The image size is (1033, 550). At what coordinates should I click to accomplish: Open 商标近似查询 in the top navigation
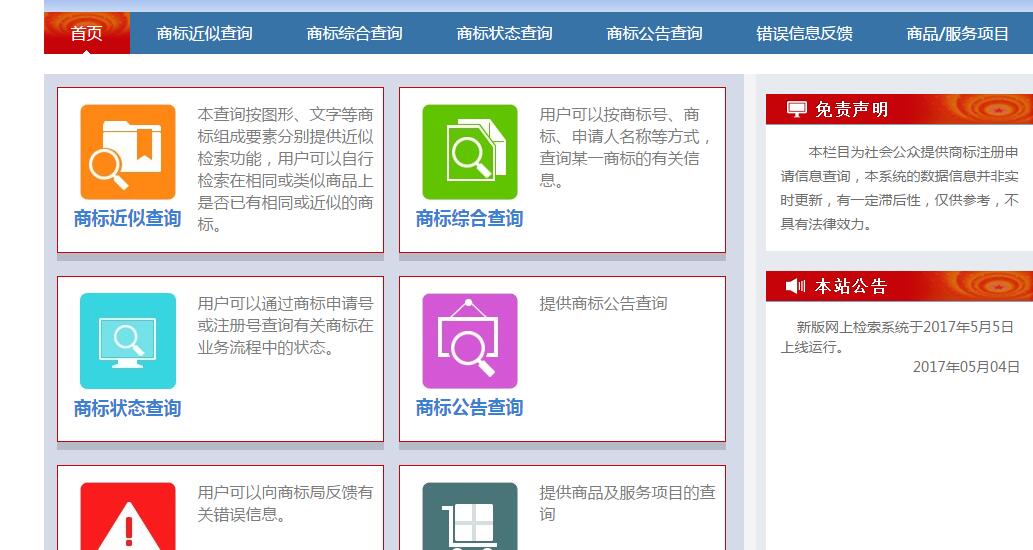click(x=204, y=33)
